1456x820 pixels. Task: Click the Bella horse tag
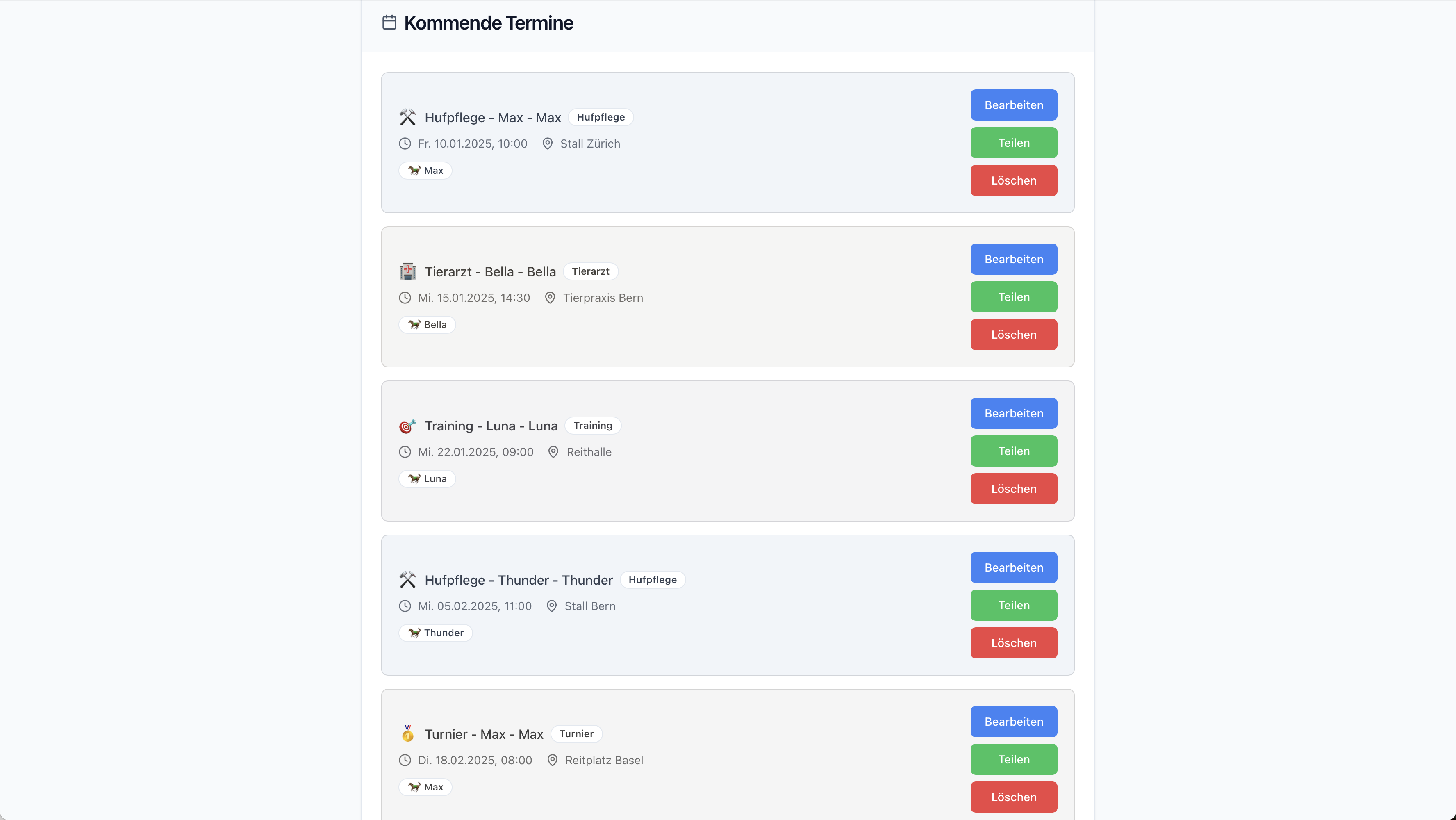(x=427, y=325)
